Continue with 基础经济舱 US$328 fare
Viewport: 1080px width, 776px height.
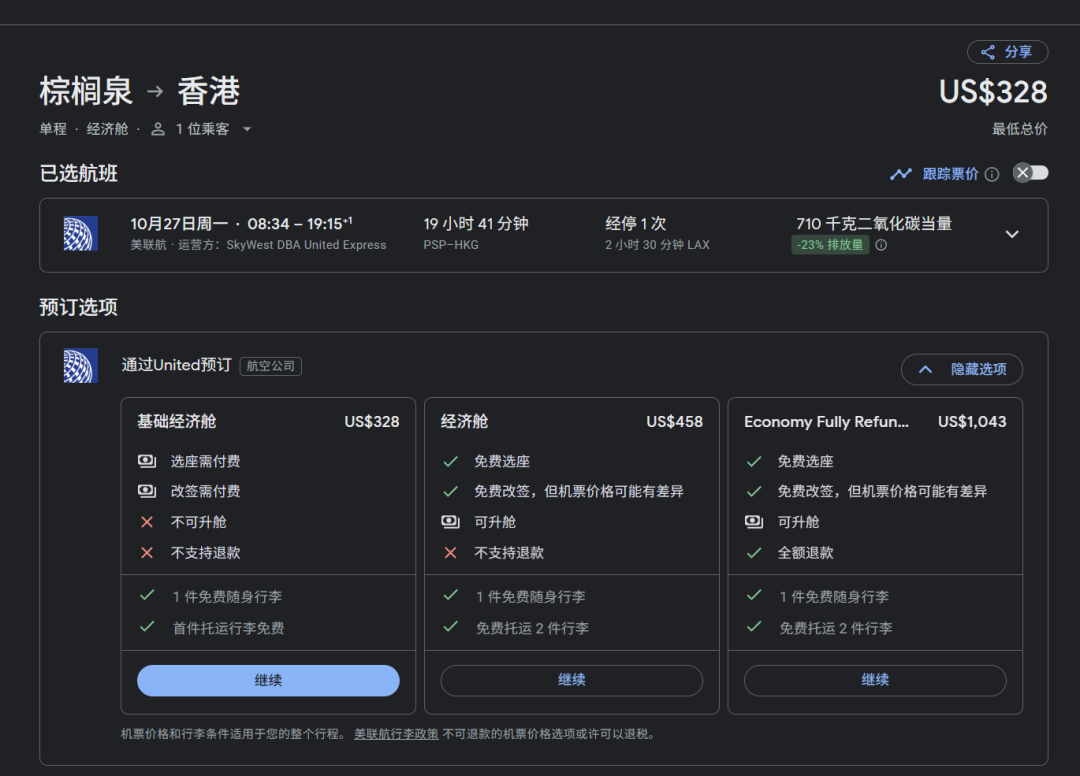click(x=268, y=680)
